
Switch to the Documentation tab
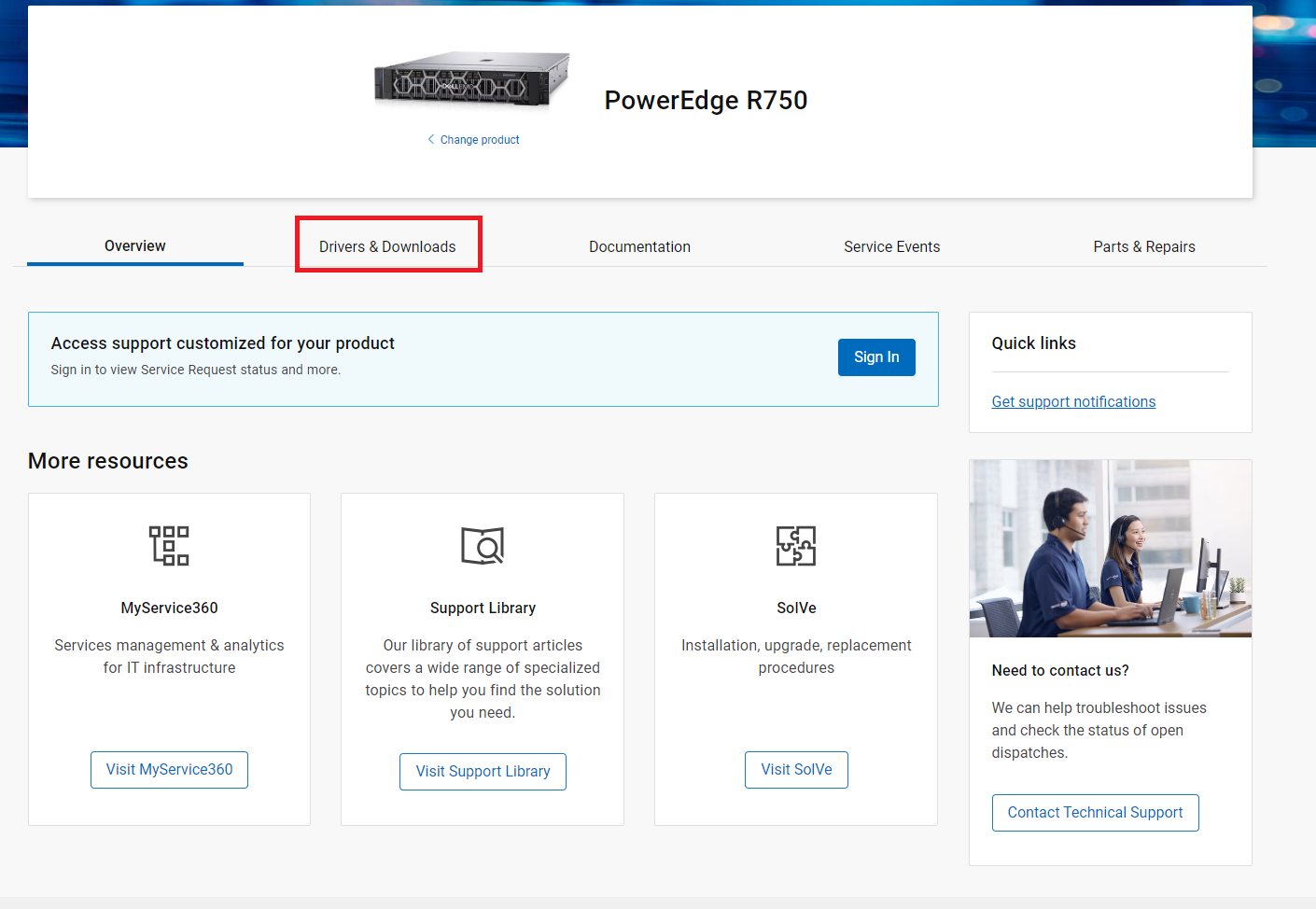639,246
